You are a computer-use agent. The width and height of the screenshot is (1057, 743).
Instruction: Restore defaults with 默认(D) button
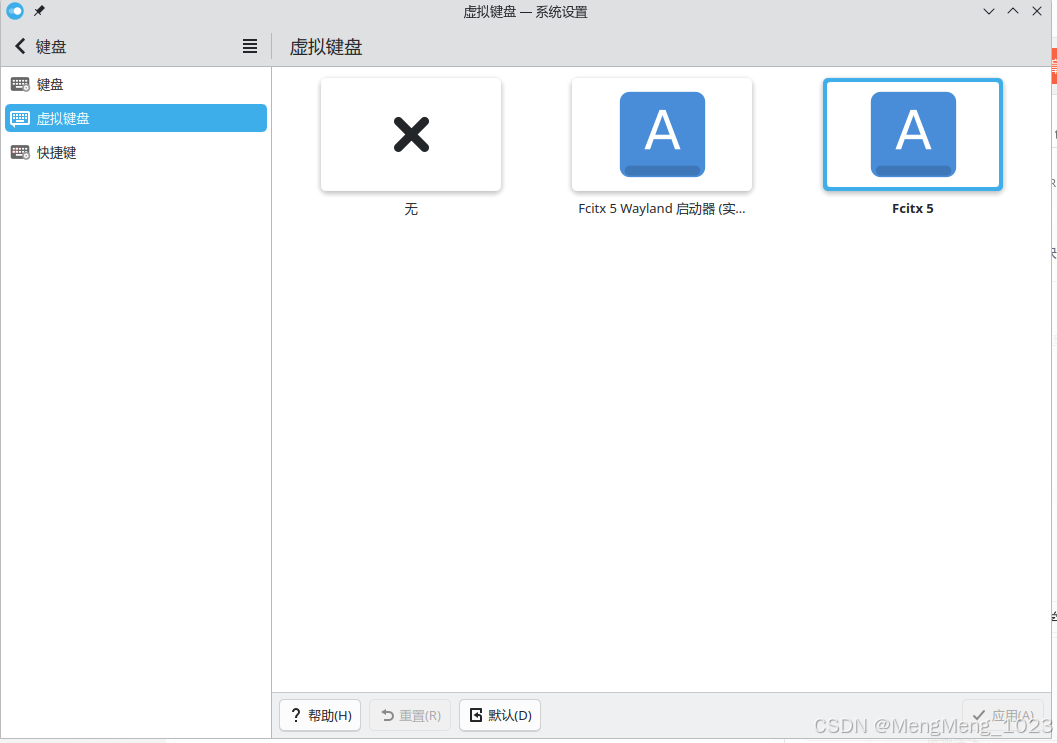pos(500,715)
